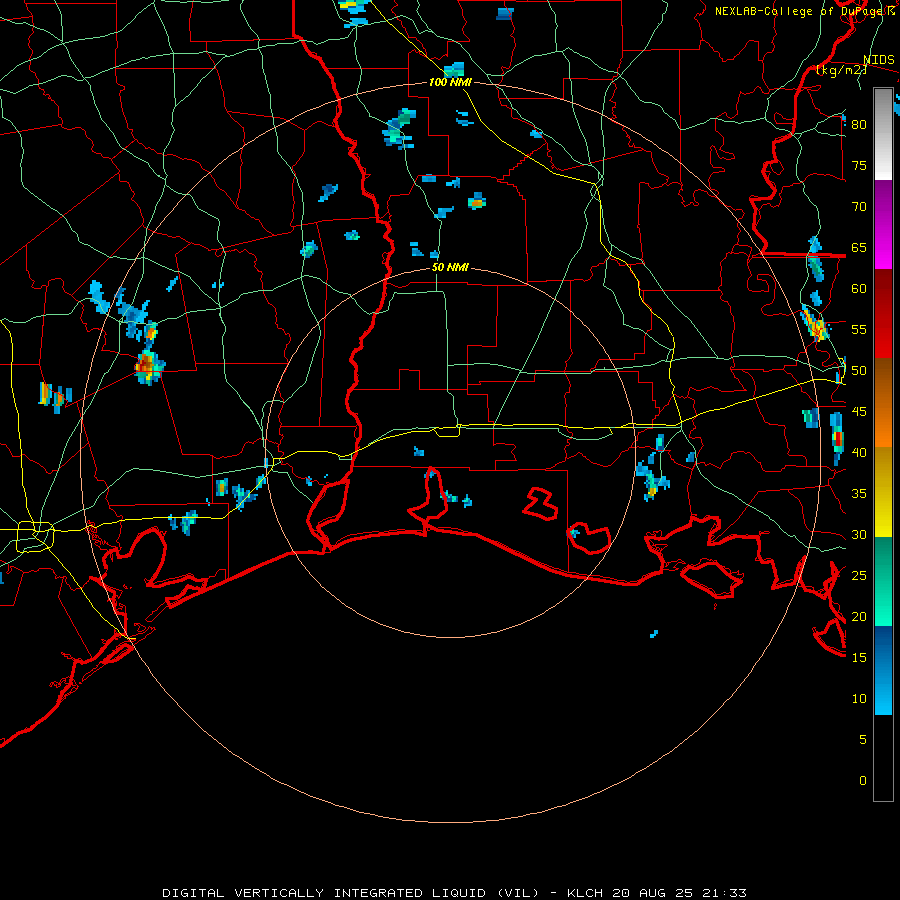Click the '100 NMI' range ring label
Screen dimensions: 900x900
(450, 83)
